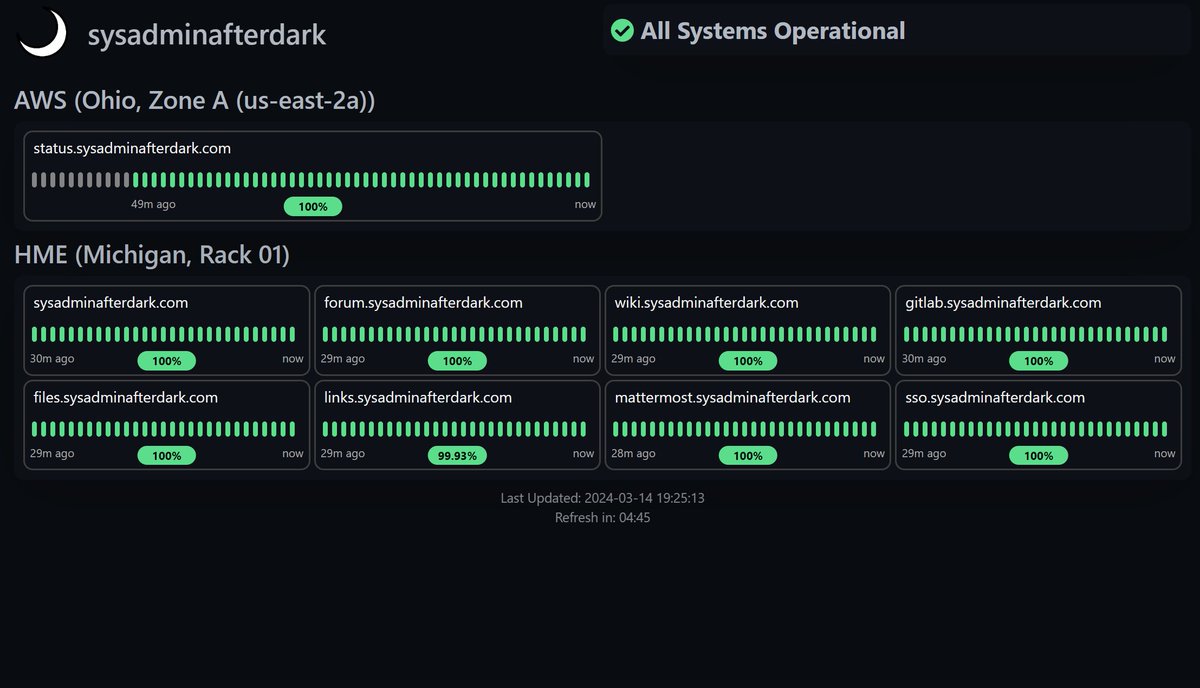The image size is (1200, 688).
Task: Open links.sysadminafterdark.com monitor name
Action: tap(418, 397)
